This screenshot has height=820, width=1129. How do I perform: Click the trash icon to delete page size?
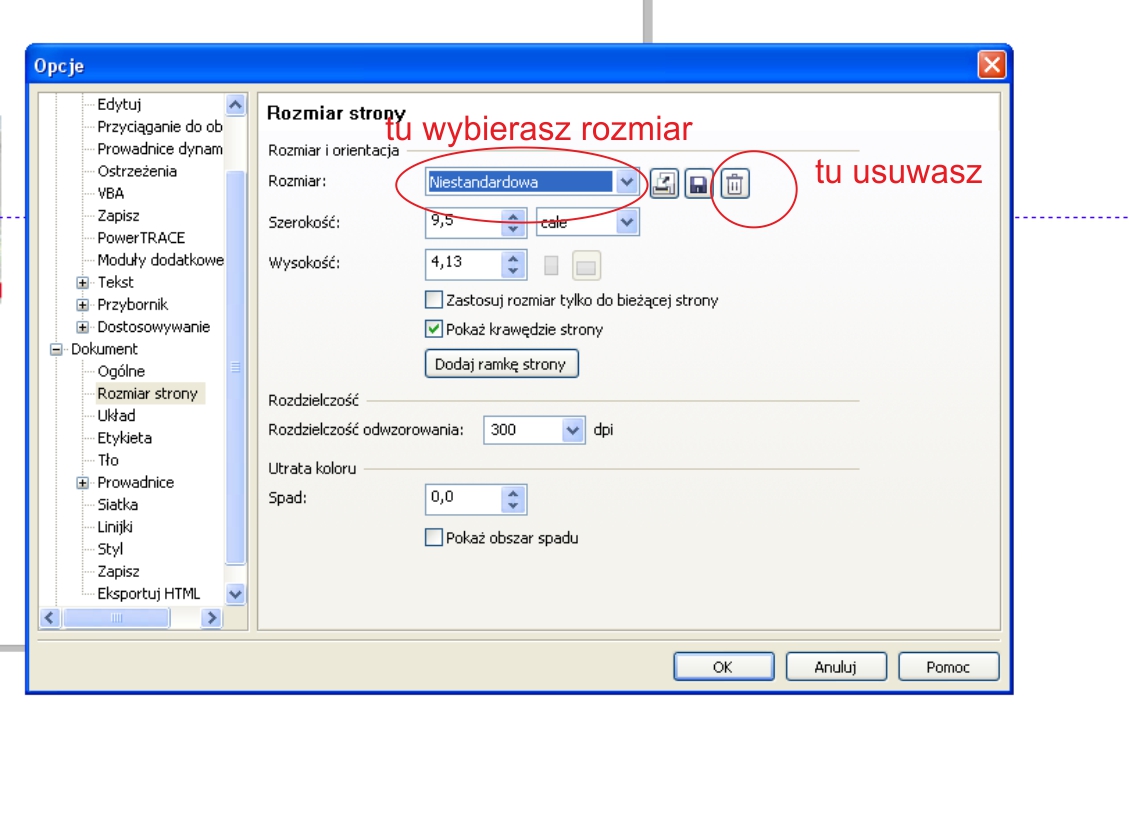735,183
